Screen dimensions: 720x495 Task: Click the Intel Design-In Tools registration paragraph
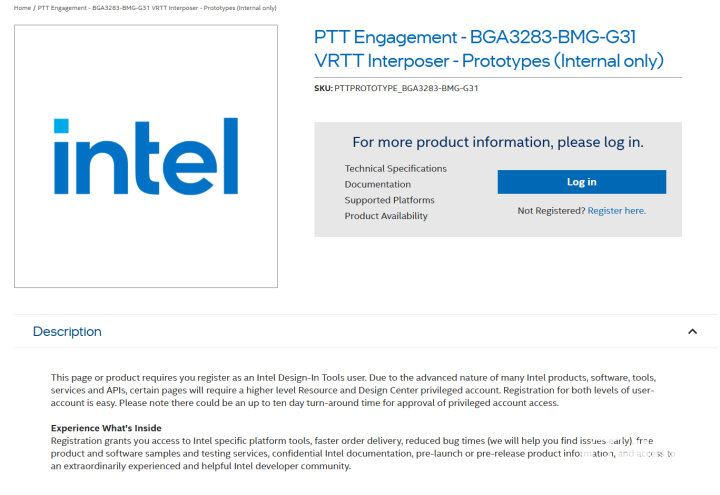(x=350, y=390)
